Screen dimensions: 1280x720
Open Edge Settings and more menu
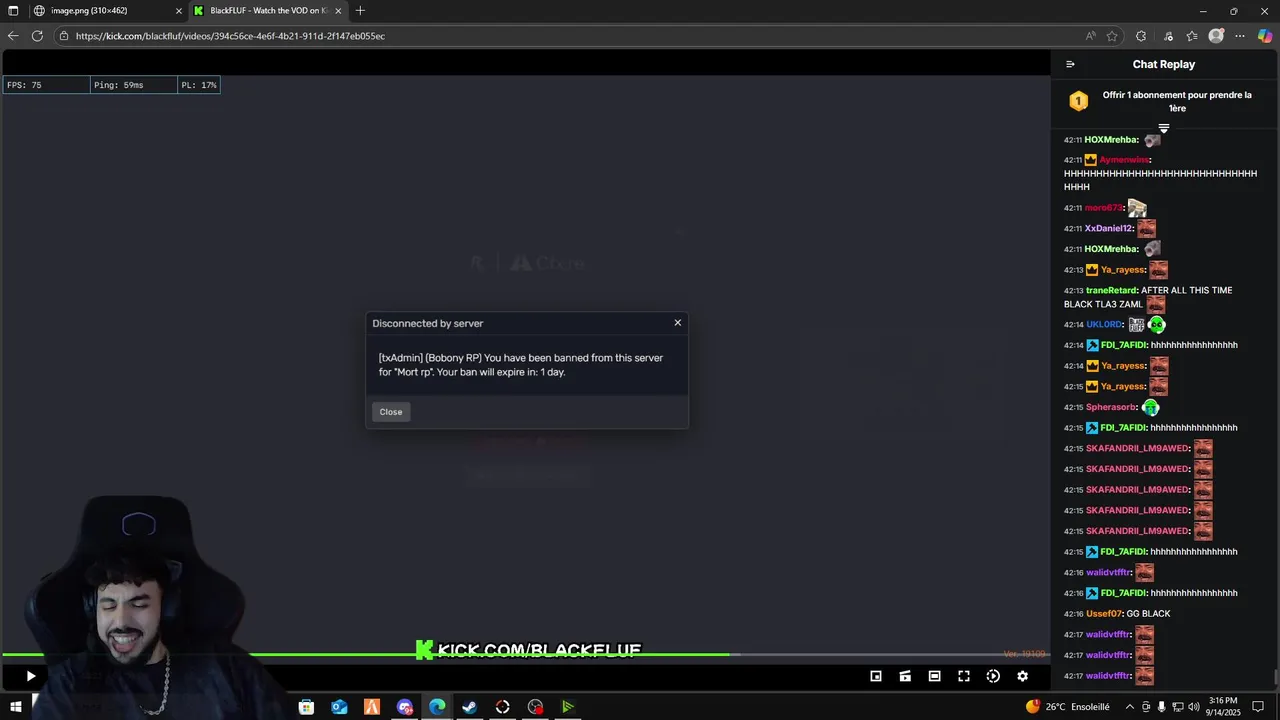(x=1240, y=36)
